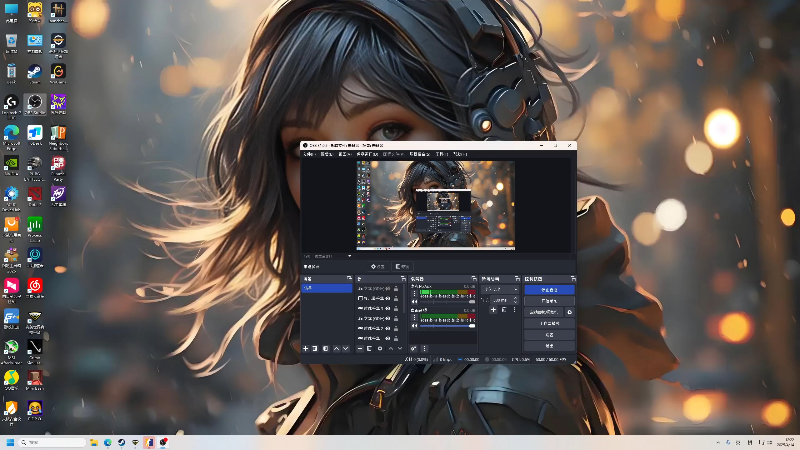This screenshot has height=450, width=800.
Task: Open the File menu in OBS menu bar
Action: point(309,154)
